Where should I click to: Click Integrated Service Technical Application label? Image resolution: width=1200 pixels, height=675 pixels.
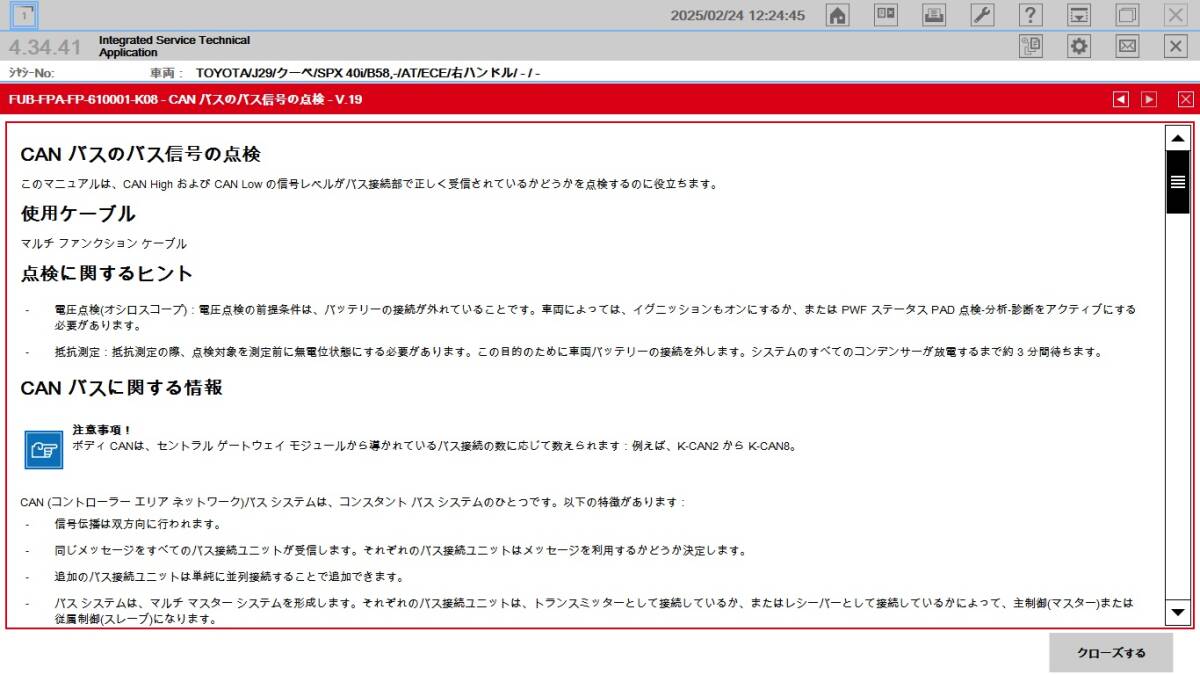(174, 46)
